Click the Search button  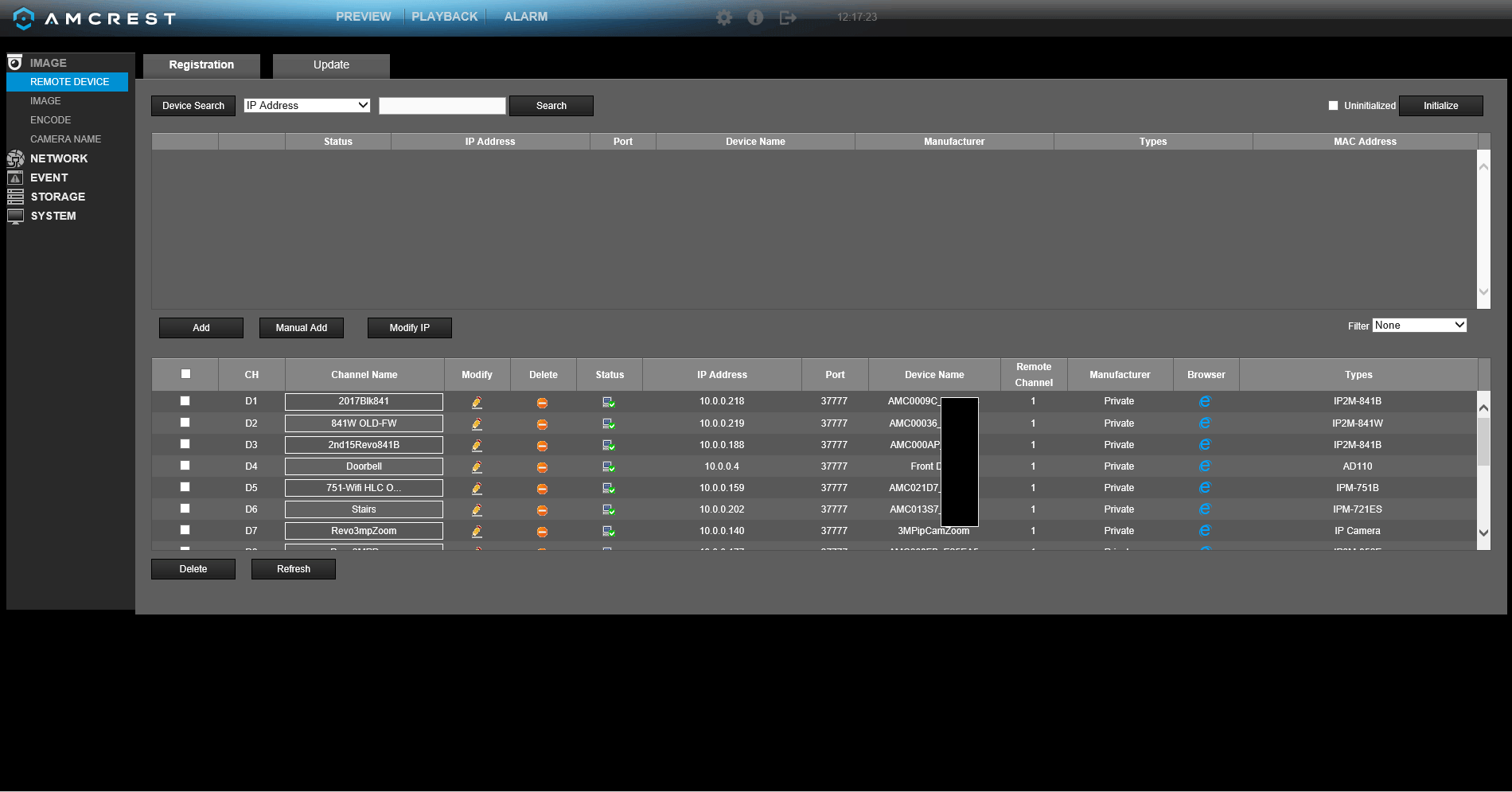551,106
